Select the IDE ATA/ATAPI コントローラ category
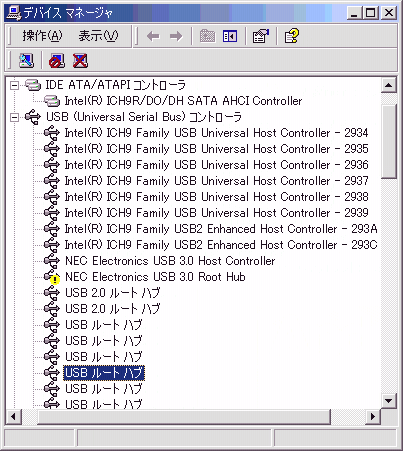 click(x=115, y=85)
